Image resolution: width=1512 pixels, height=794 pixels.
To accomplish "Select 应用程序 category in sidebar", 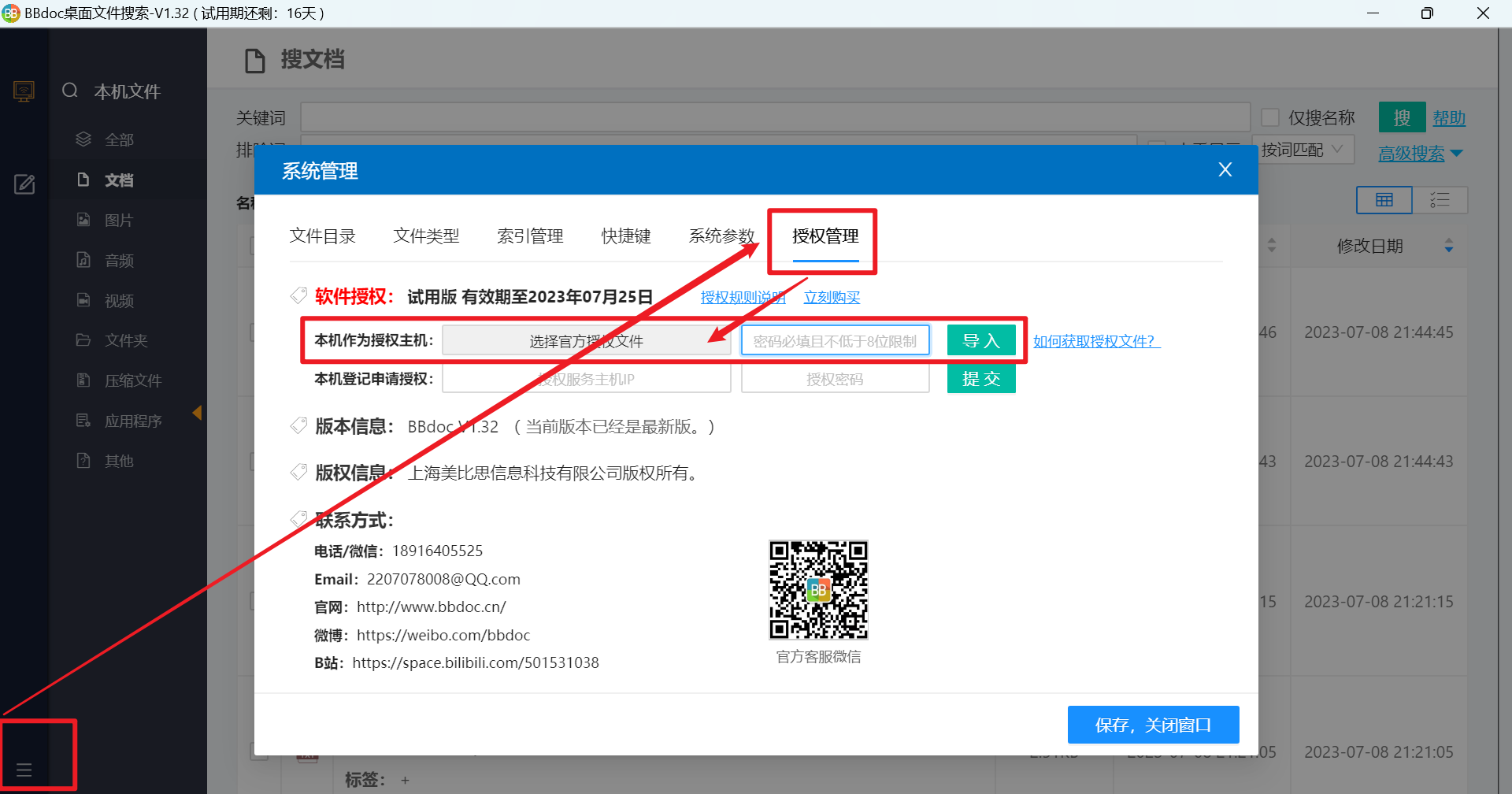I will (133, 421).
